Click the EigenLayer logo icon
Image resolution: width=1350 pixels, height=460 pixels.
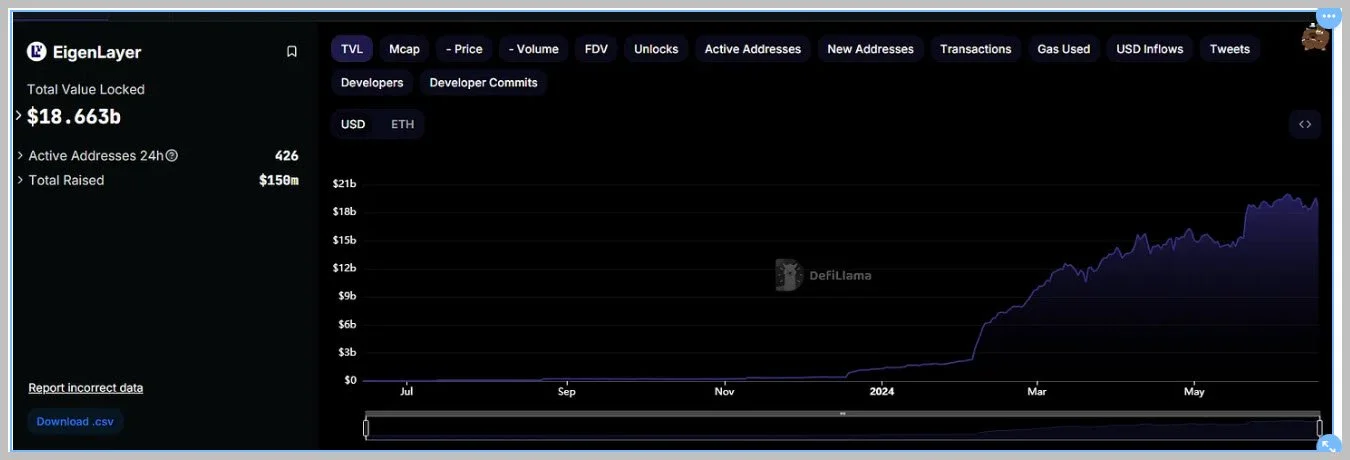[x=37, y=52]
